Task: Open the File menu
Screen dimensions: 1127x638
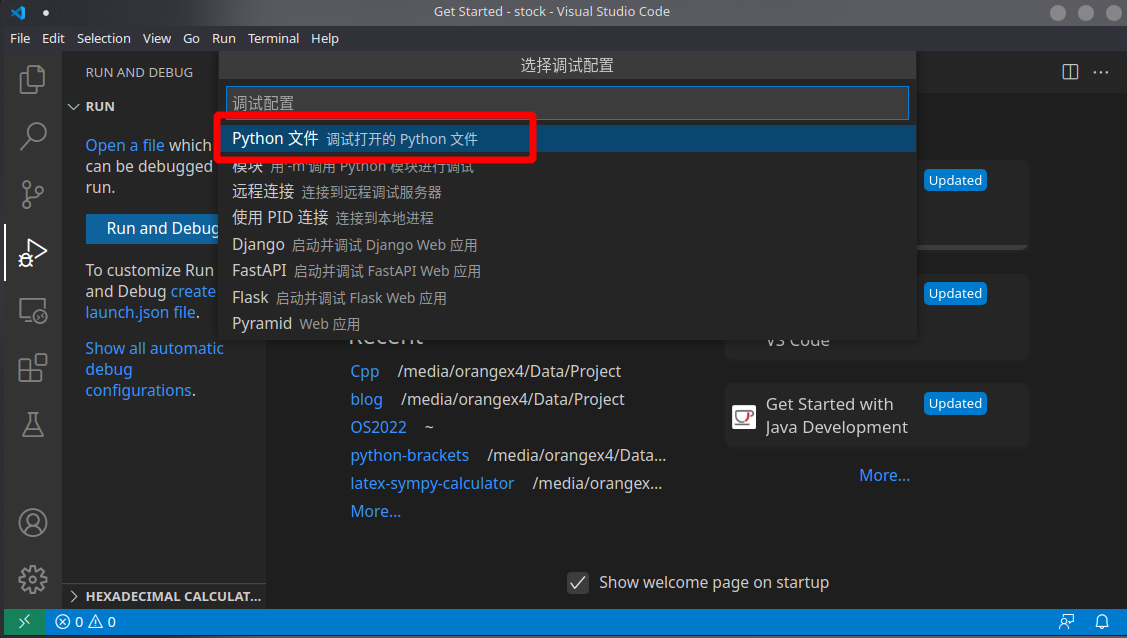Action: click(x=20, y=38)
